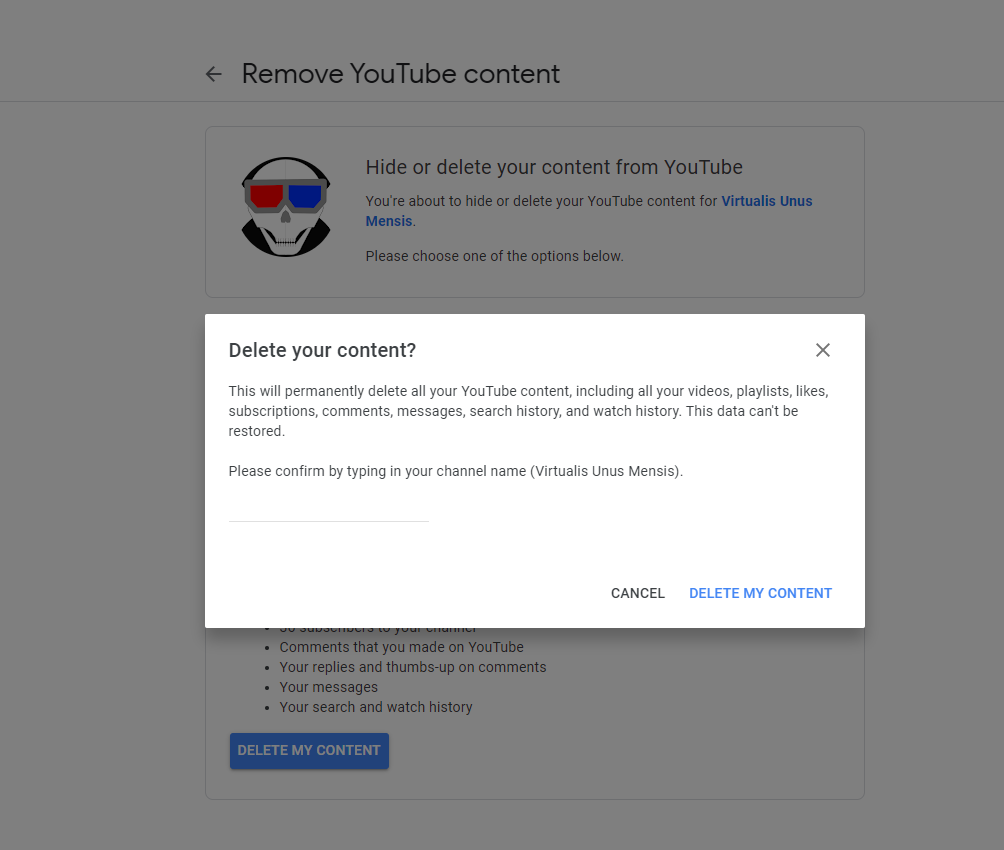This screenshot has height=850, width=1004.
Task: Click 'Please choose one of the options below.' text
Action: coord(494,256)
